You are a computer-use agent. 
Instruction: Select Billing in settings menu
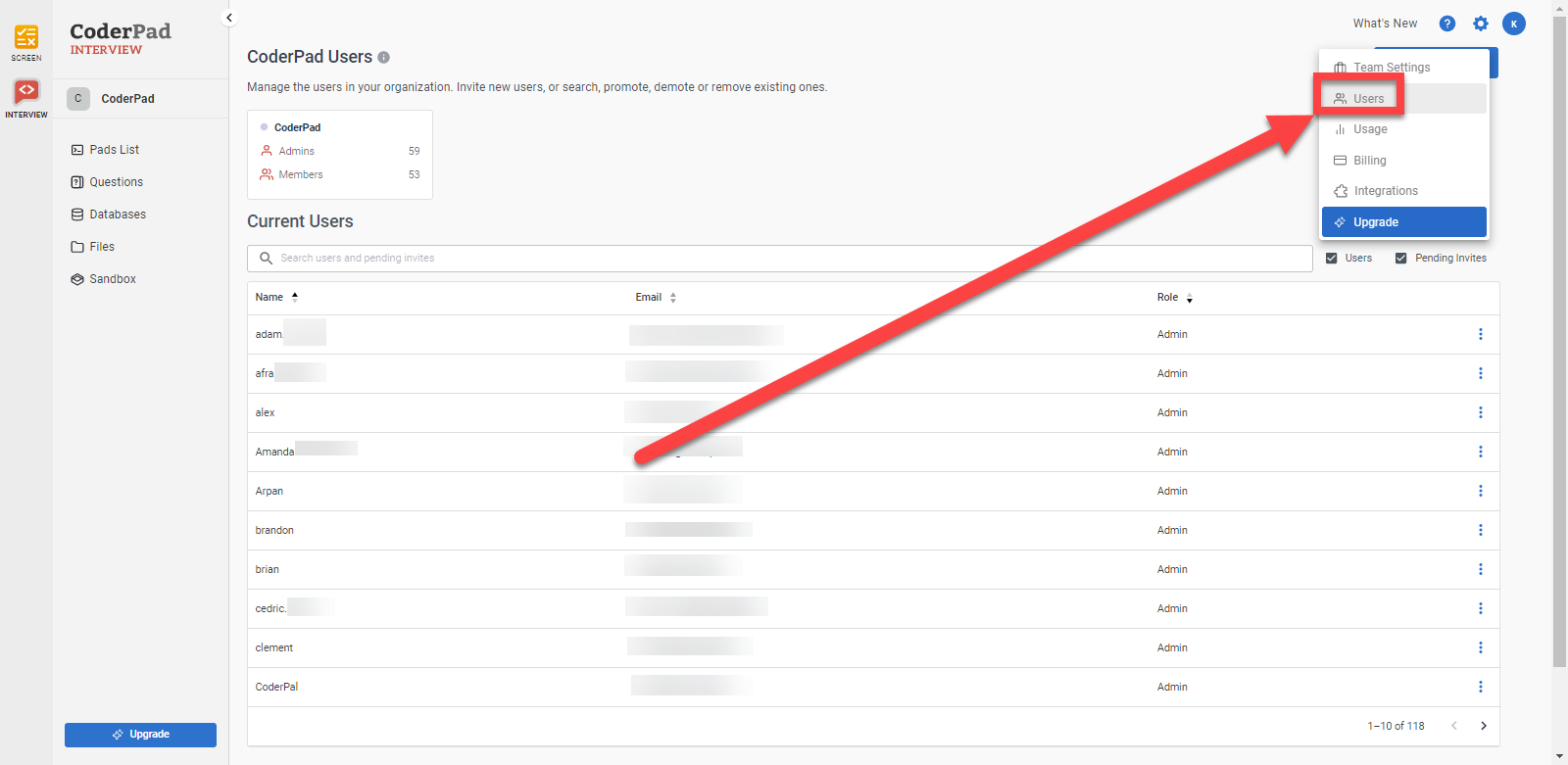(1369, 161)
